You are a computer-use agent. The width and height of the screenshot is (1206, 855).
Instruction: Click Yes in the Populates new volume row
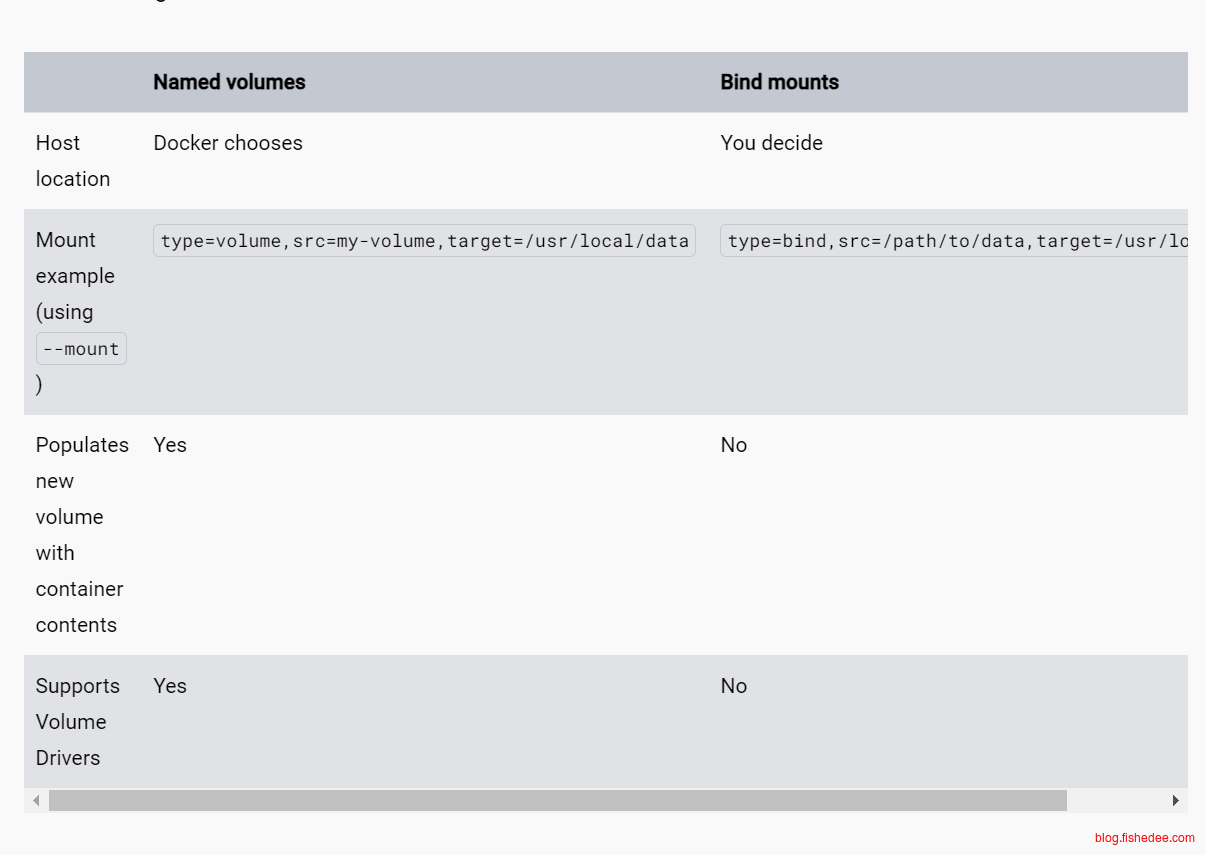170,445
